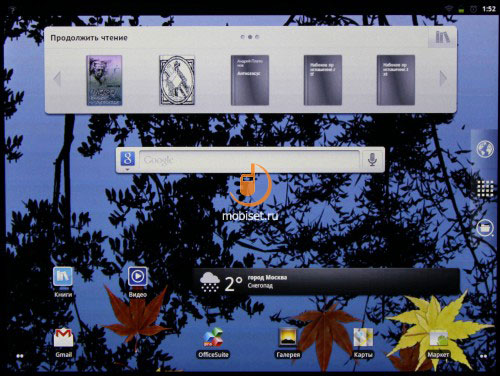Focus the Google search field
500x376 pixels.
pyautogui.click(x=250, y=160)
